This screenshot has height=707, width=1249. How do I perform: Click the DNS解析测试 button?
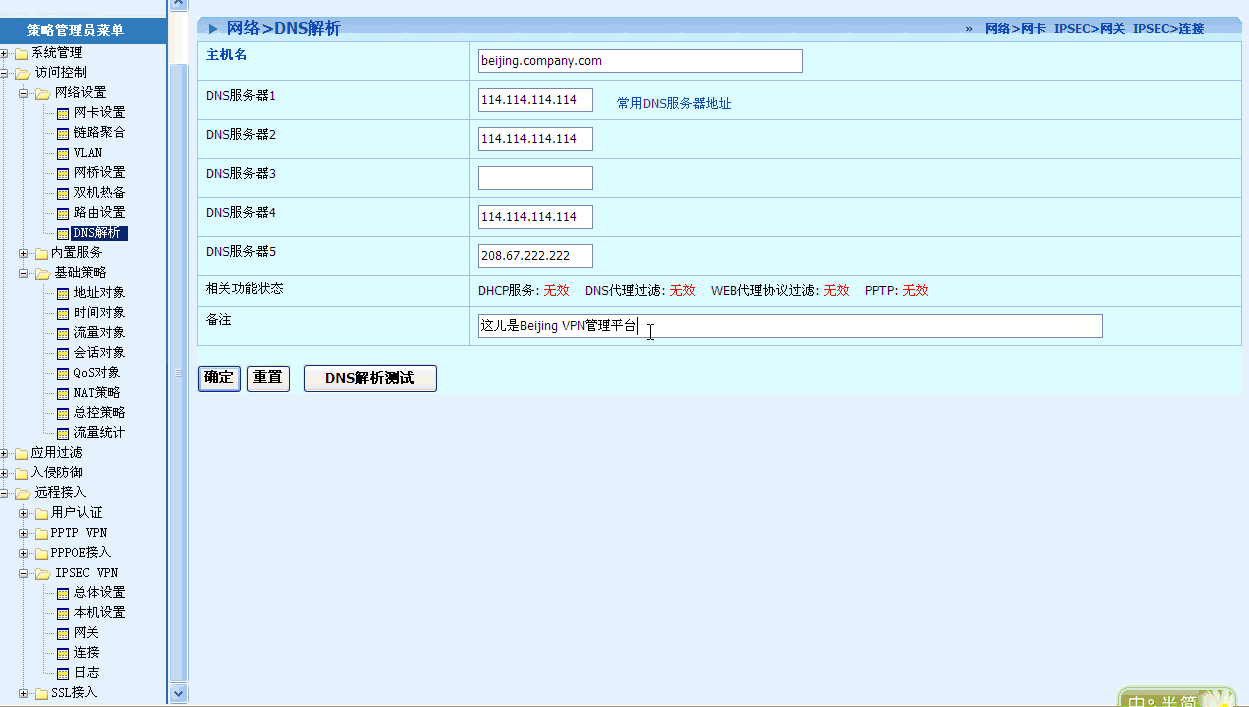coord(370,378)
